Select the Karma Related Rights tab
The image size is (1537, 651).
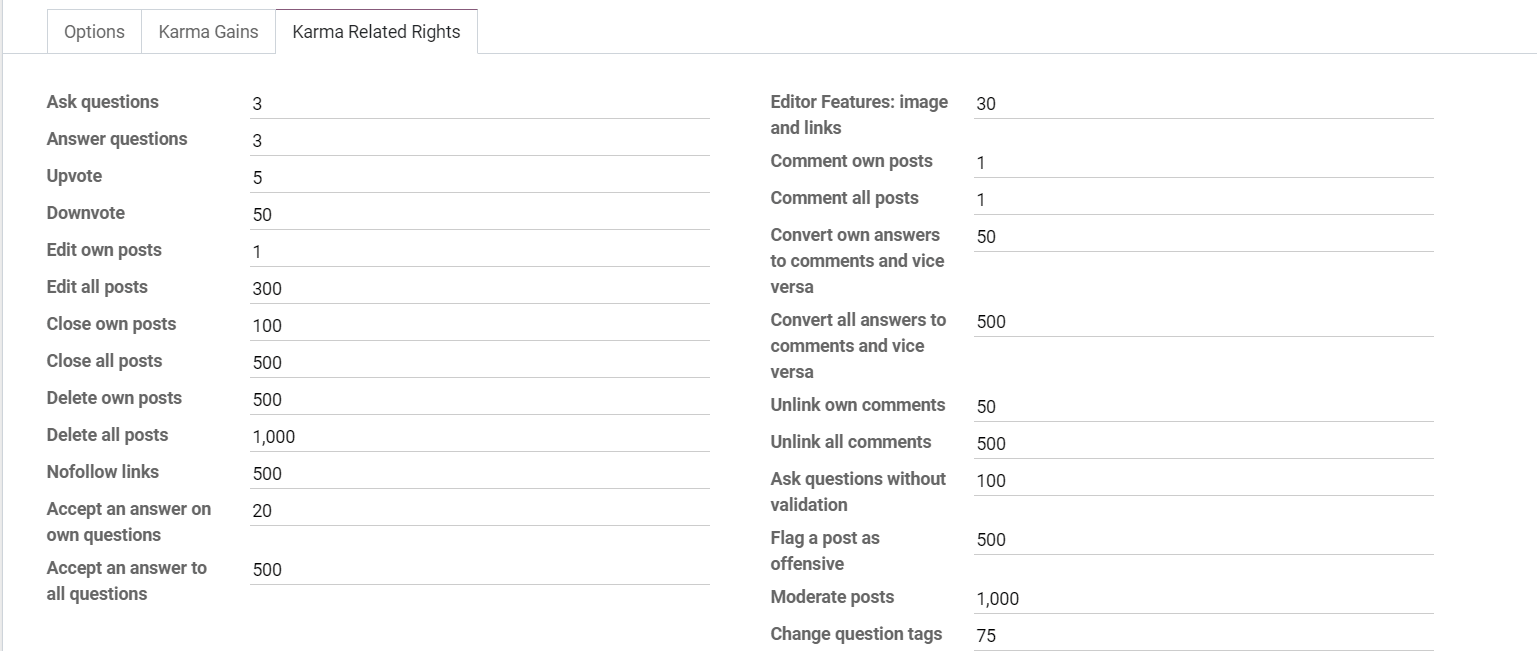coord(376,32)
